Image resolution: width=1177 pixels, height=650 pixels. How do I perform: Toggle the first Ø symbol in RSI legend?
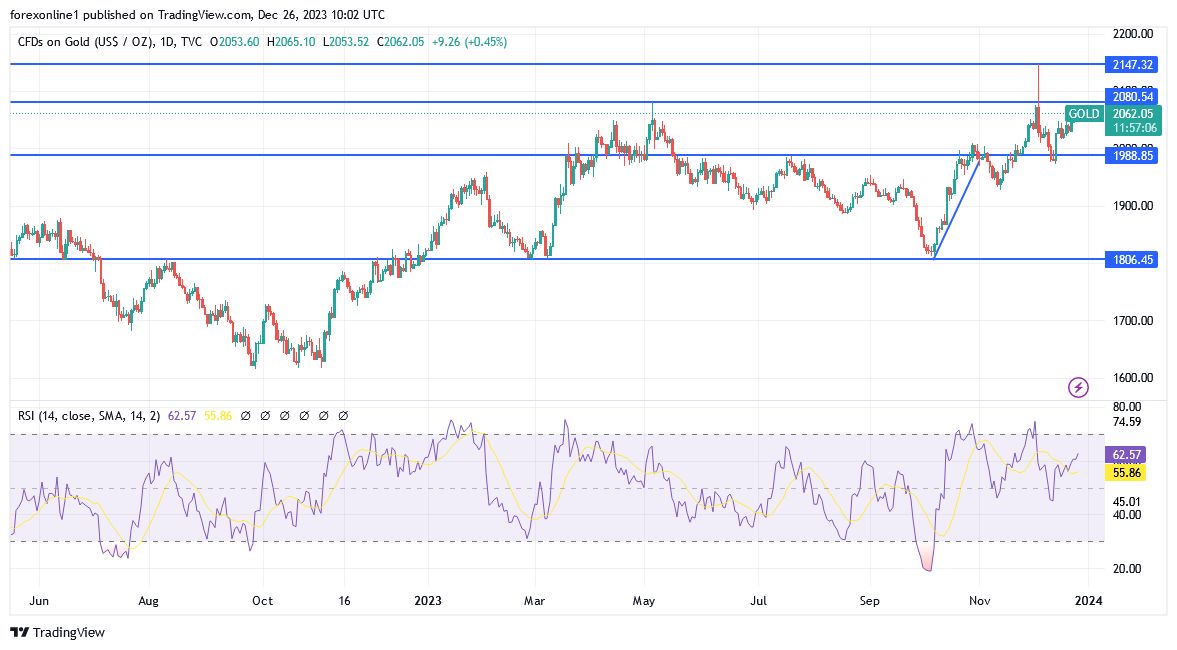point(246,415)
